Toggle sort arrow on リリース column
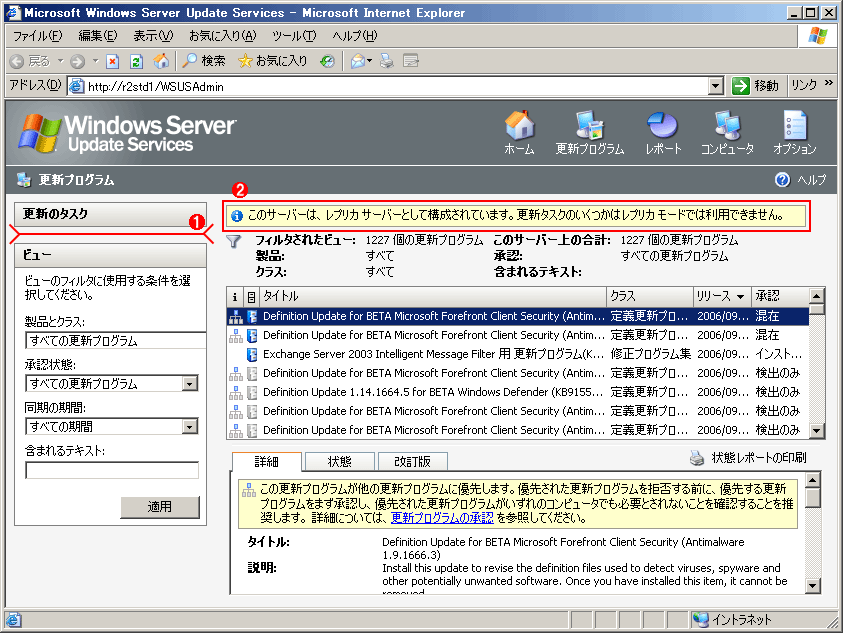The image size is (843, 633). pos(740,297)
